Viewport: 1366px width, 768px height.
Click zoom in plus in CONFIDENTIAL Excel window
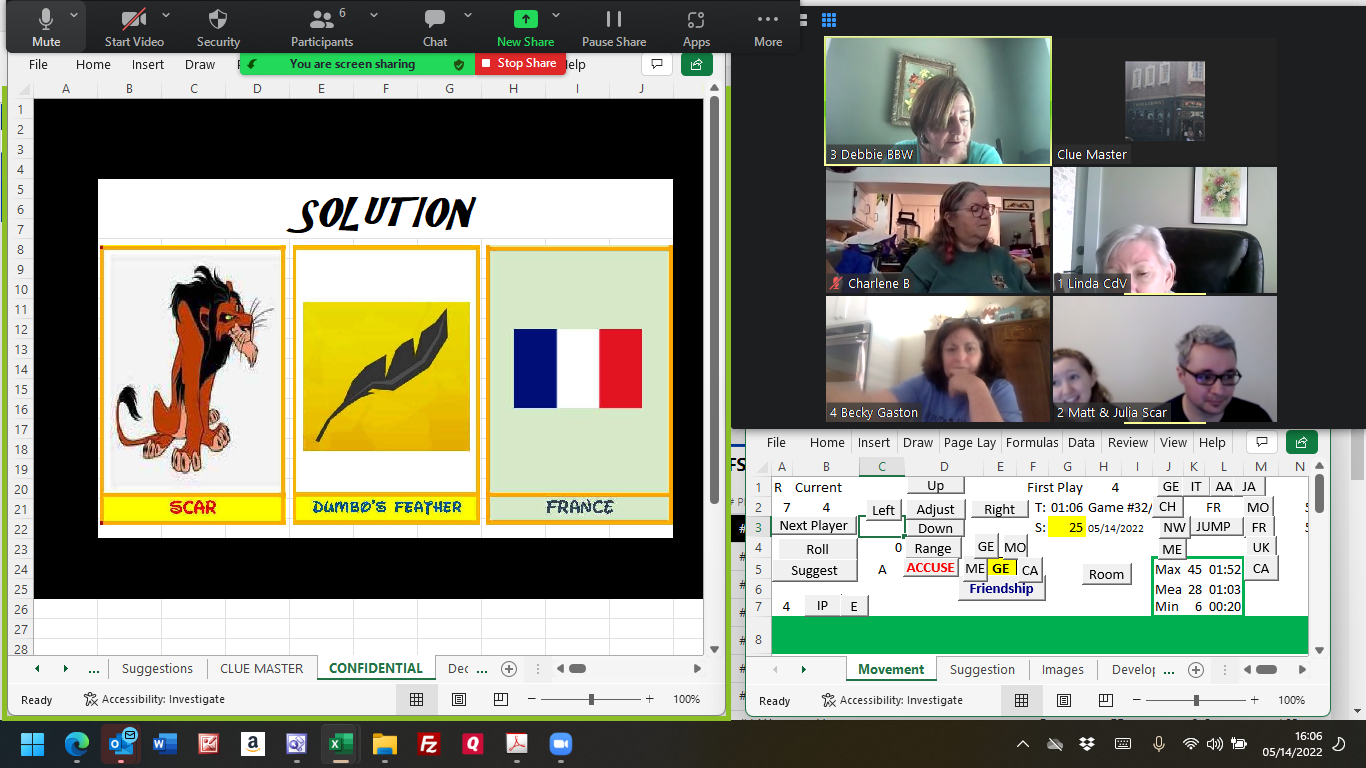tap(650, 699)
